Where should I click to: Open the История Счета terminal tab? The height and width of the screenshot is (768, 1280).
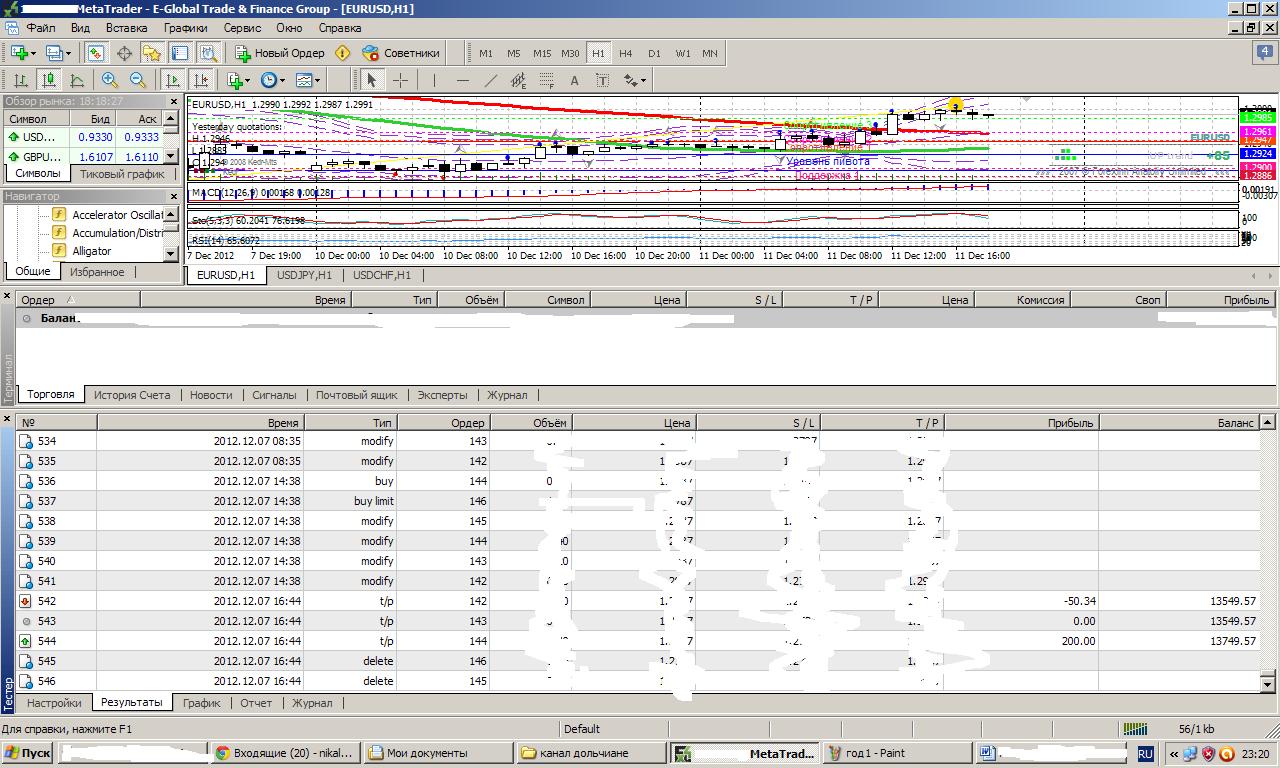tap(132, 395)
